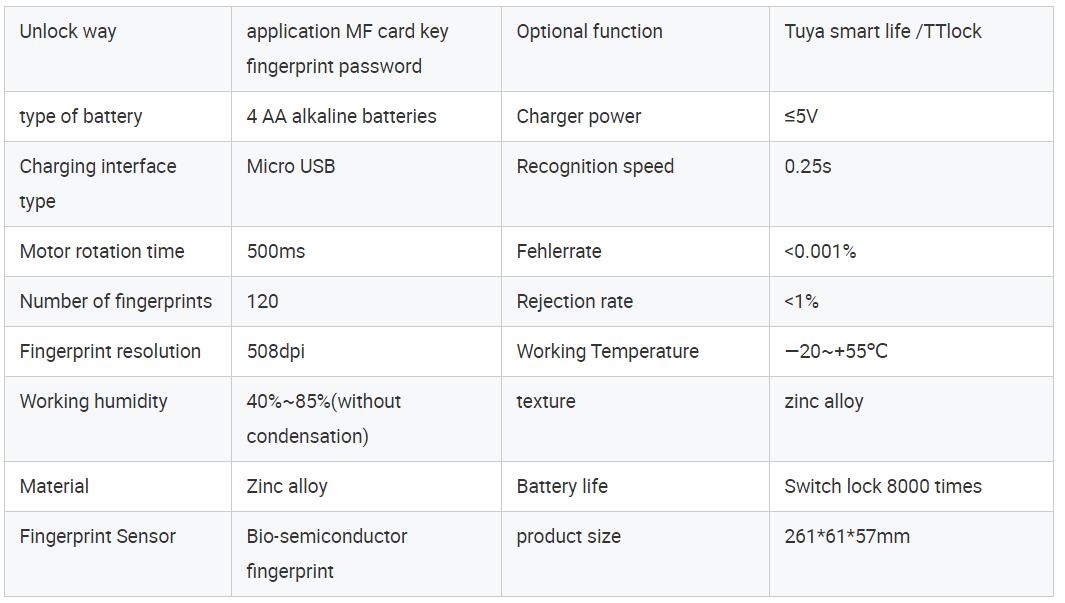
Task: Click the 'Recognition speed' label
Action: pyautogui.click(x=595, y=166)
